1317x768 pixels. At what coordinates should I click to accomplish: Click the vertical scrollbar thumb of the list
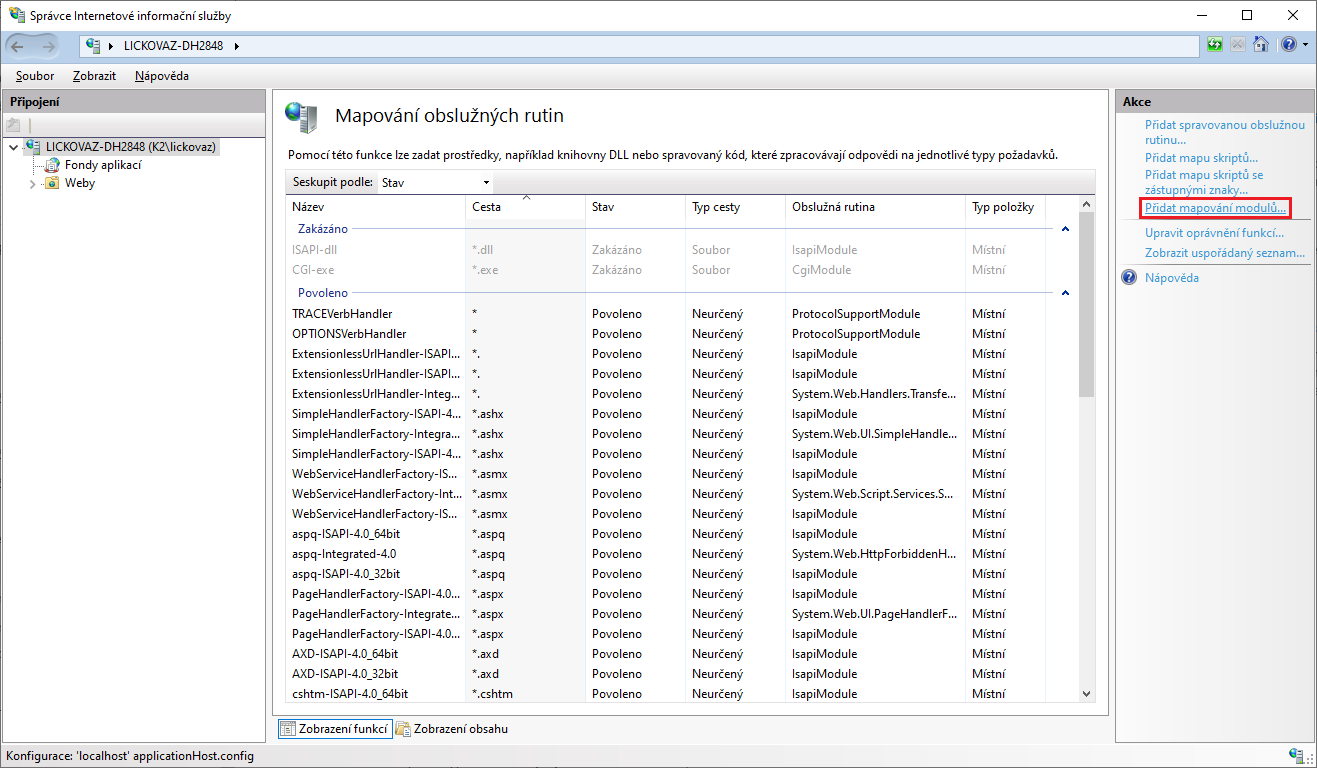[1087, 304]
